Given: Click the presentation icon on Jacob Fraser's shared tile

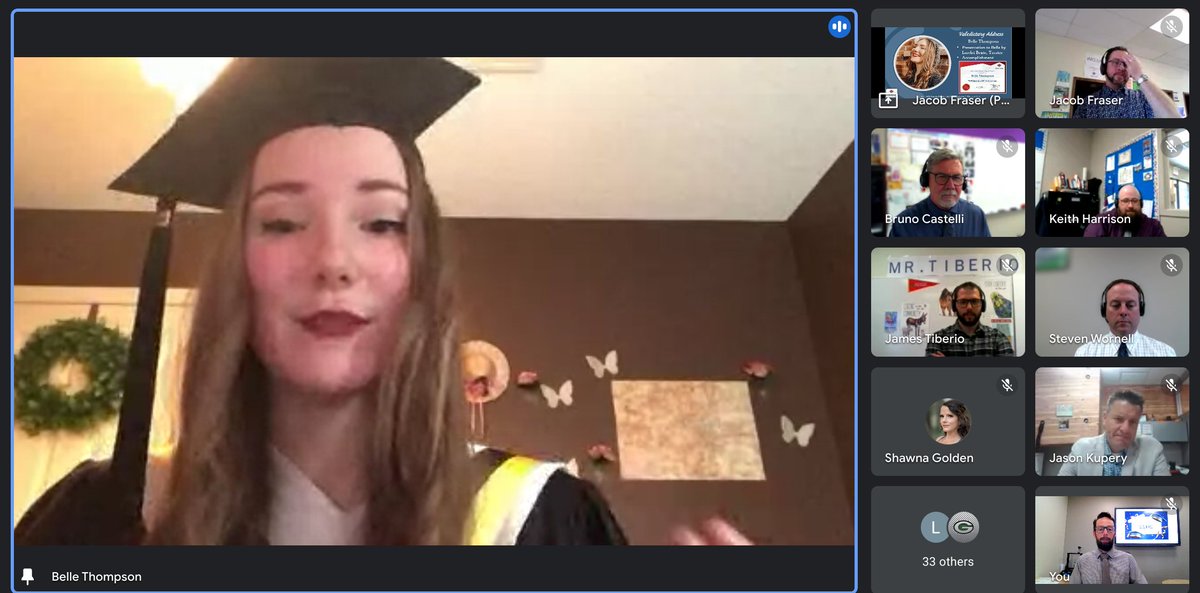Looking at the screenshot, I should (x=887, y=99).
